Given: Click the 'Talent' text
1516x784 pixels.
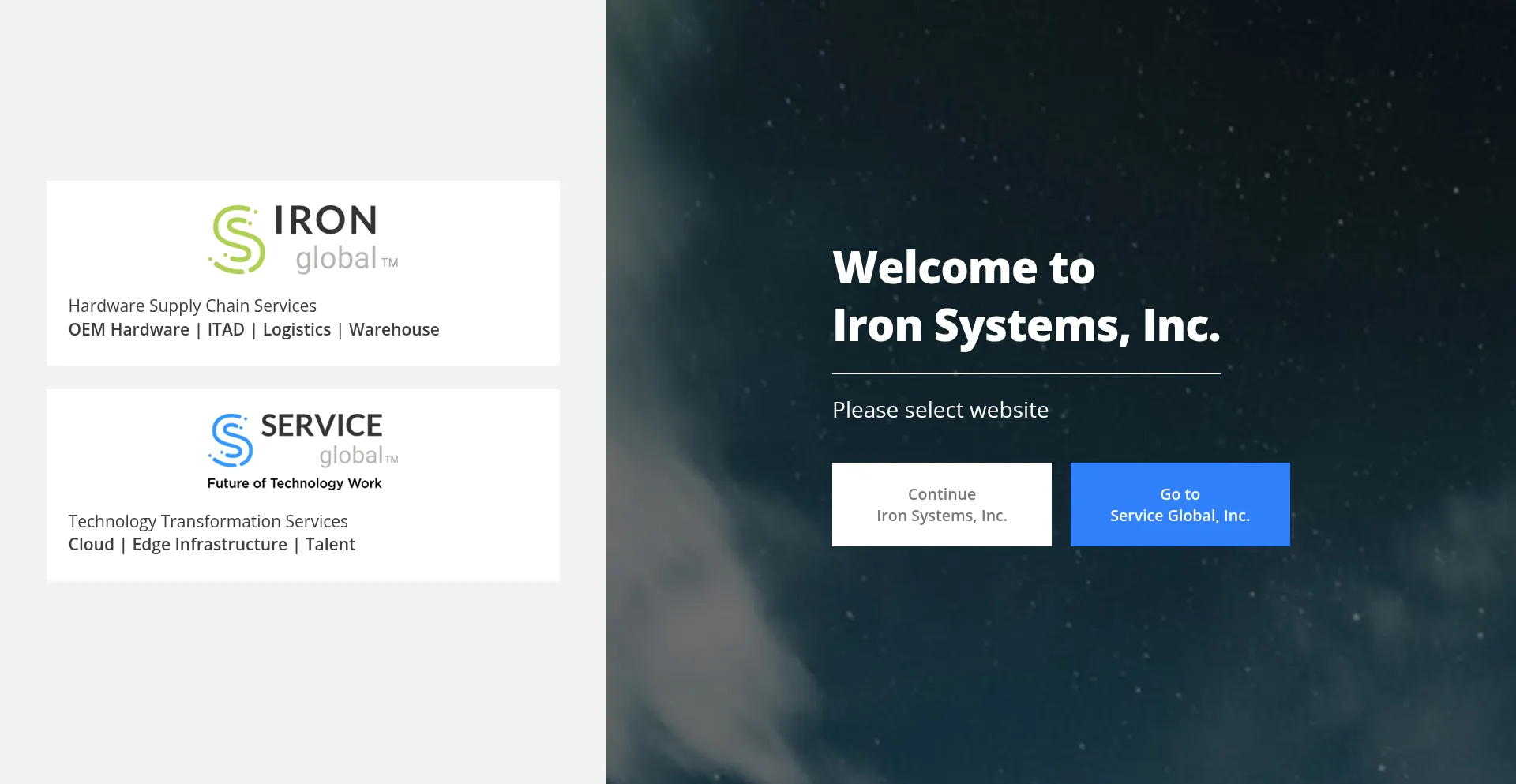Looking at the screenshot, I should [x=330, y=545].
